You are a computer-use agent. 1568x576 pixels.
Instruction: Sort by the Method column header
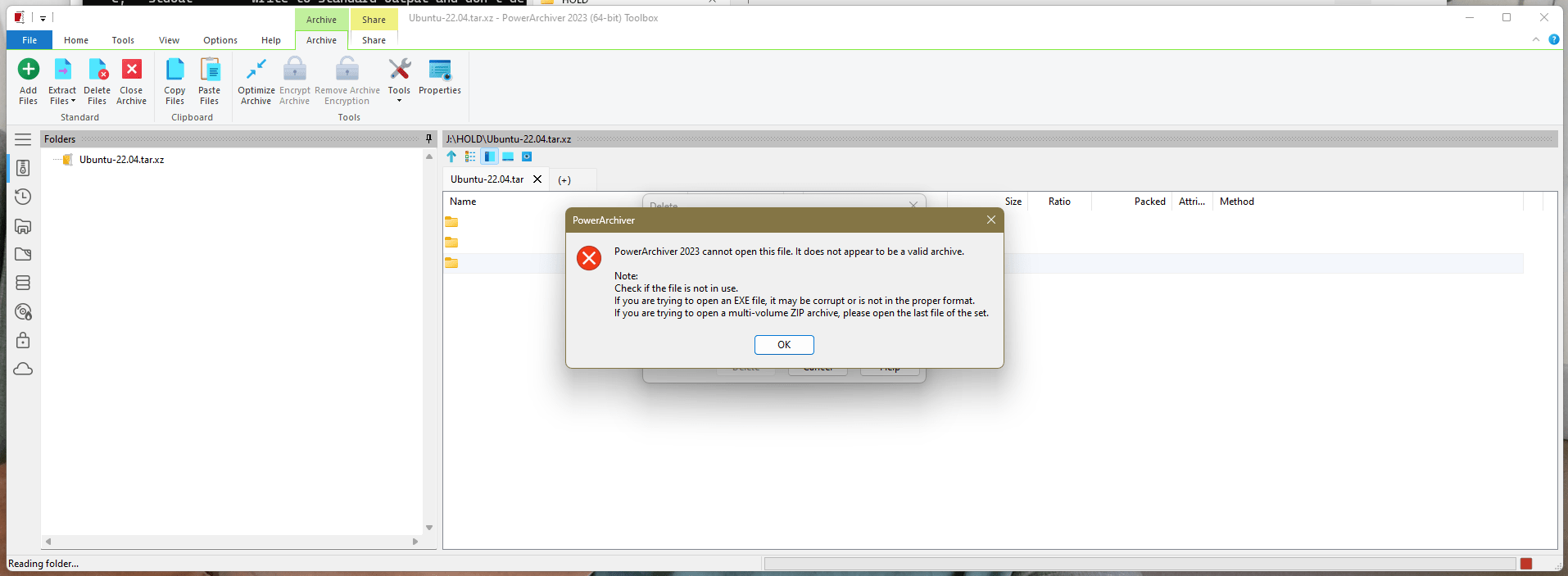click(x=1237, y=202)
